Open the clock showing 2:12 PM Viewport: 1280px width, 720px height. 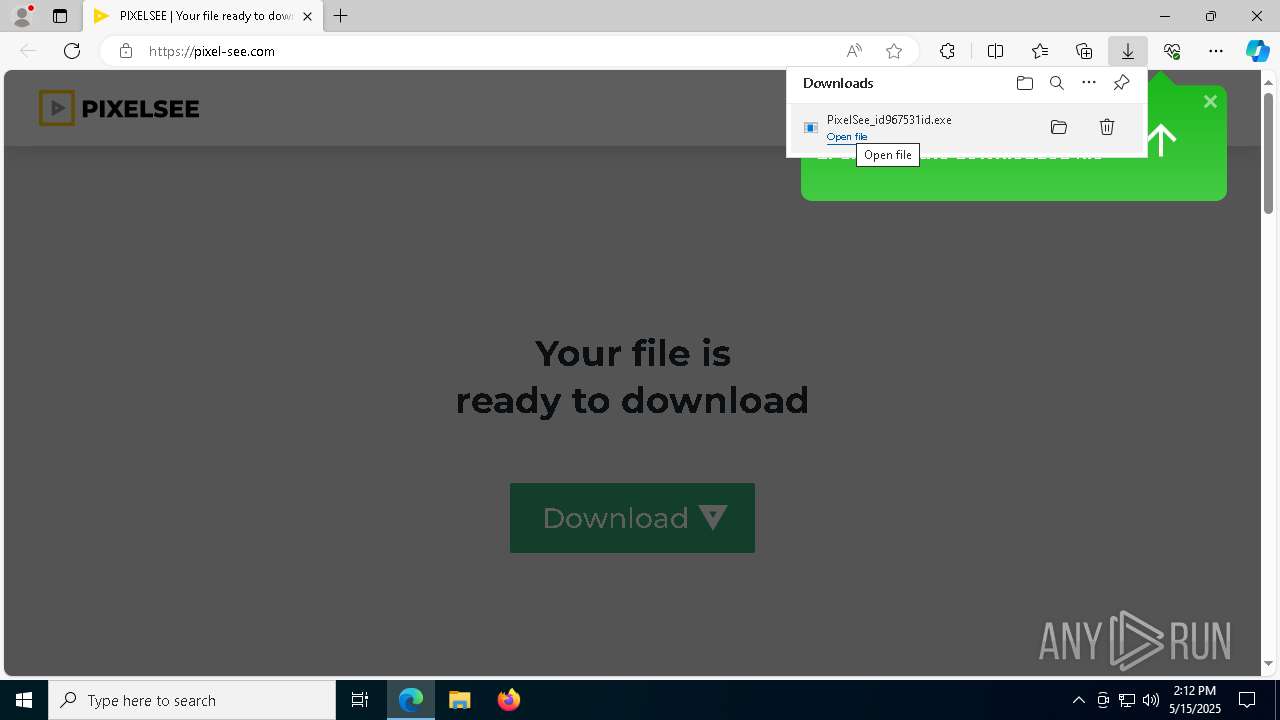(1195, 700)
